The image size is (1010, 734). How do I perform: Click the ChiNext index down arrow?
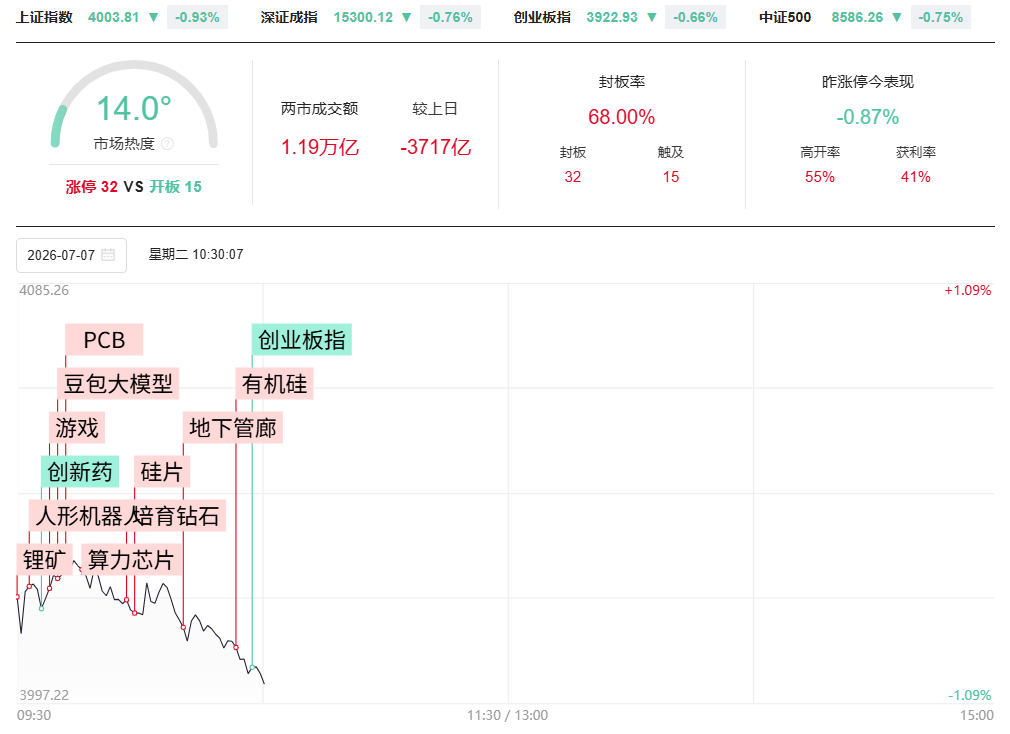point(652,17)
